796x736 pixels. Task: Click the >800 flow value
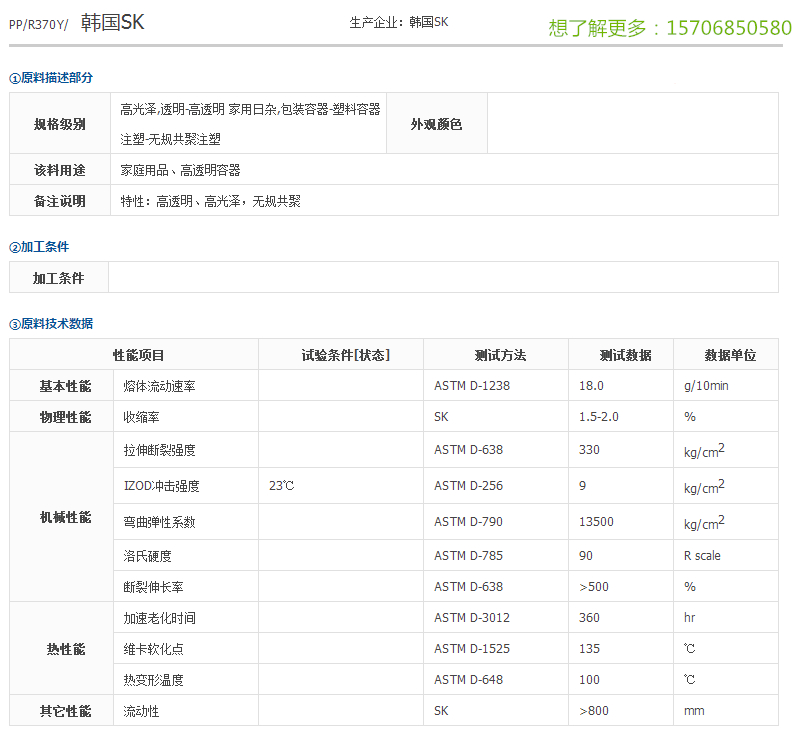coord(594,711)
